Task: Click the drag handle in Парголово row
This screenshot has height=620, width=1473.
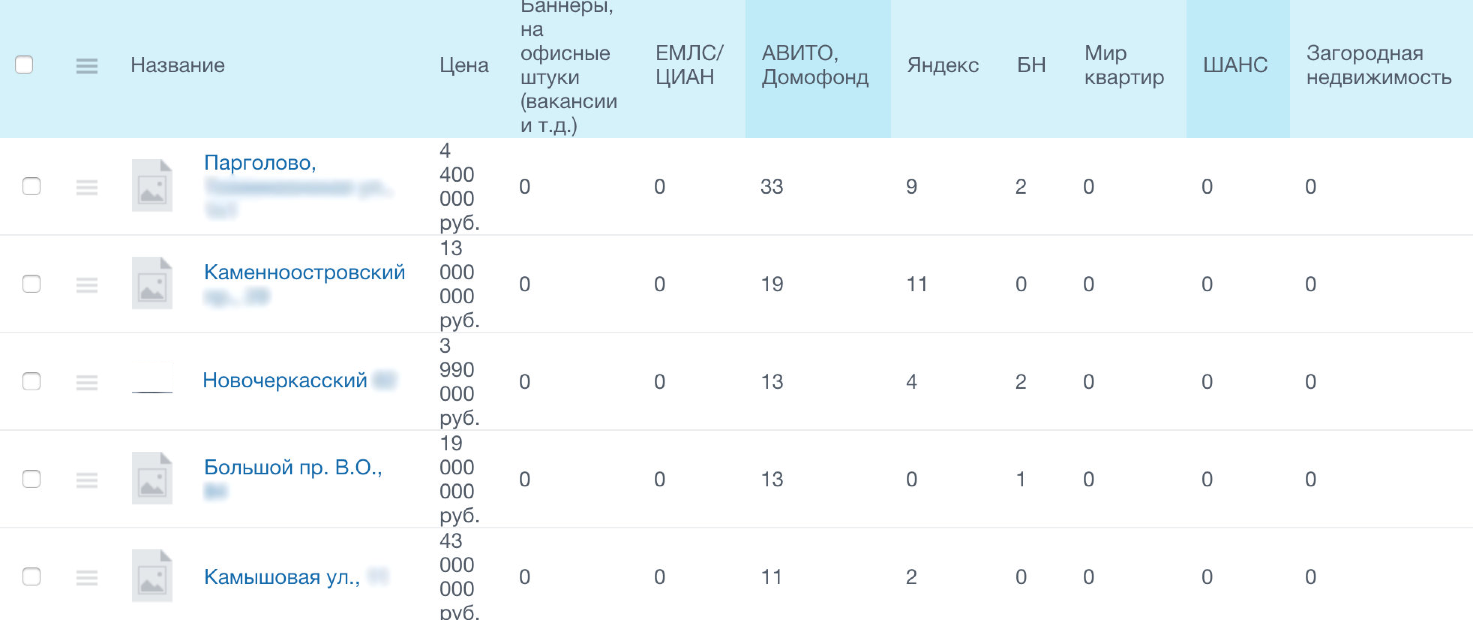Action: click(x=87, y=187)
